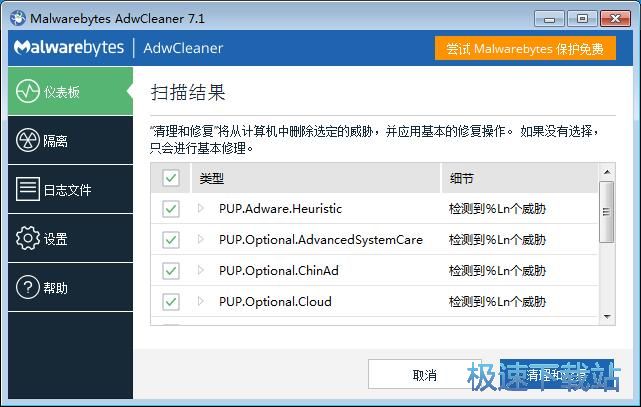
Task: Click the 类型 column header
Action: pos(212,178)
